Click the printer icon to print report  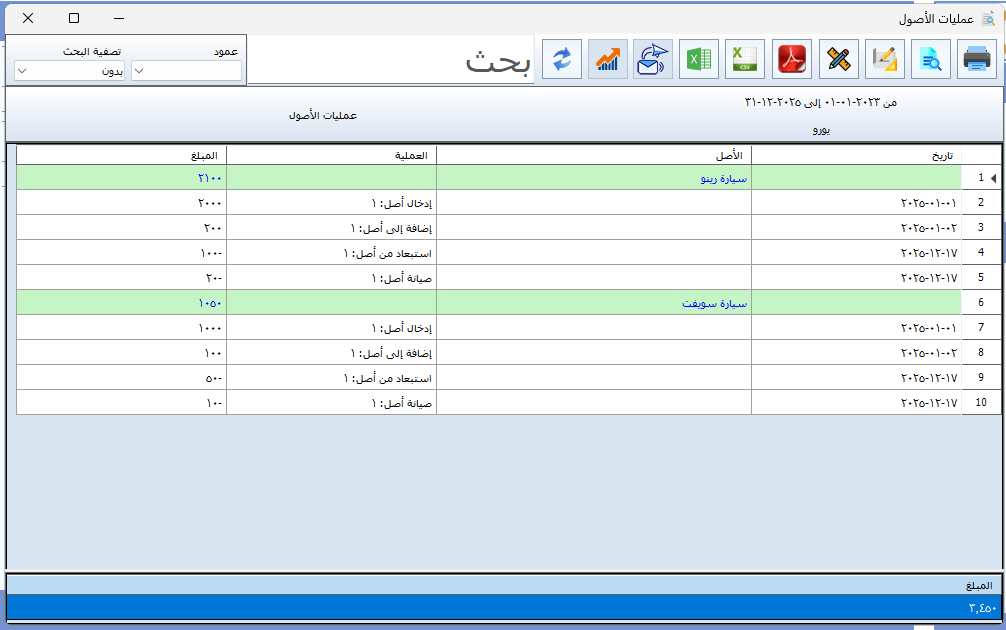pyautogui.click(x=976, y=60)
